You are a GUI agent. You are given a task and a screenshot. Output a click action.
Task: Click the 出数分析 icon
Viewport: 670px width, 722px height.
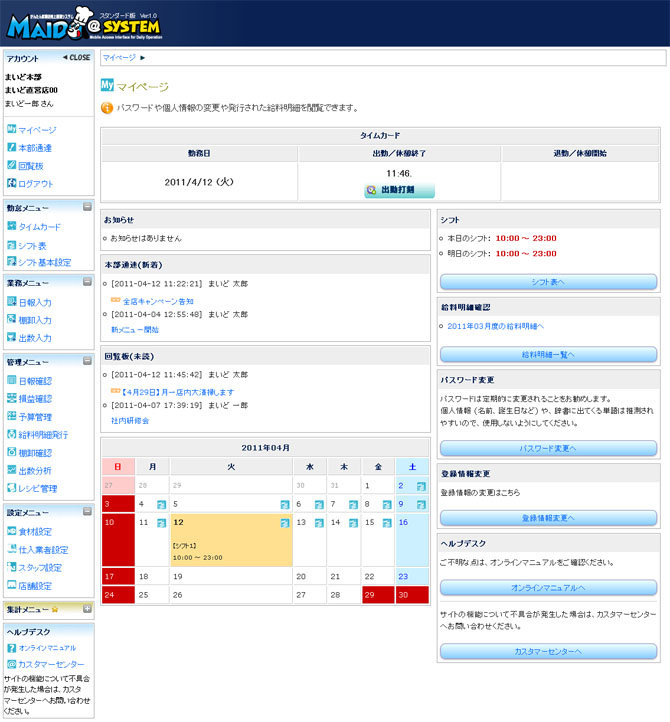pos(12,470)
